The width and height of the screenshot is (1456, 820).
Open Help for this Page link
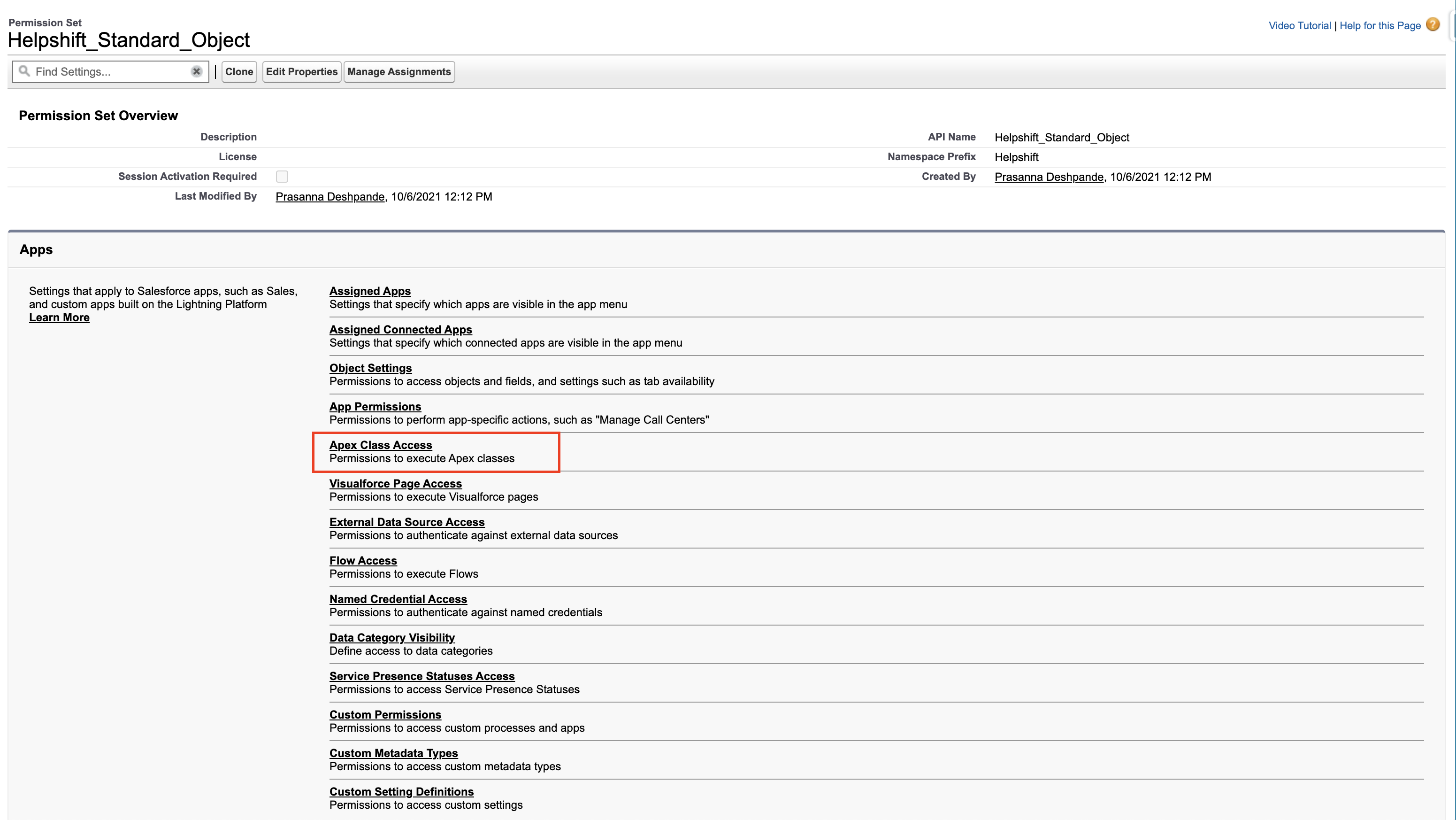pyautogui.click(x=1379, y=25)
